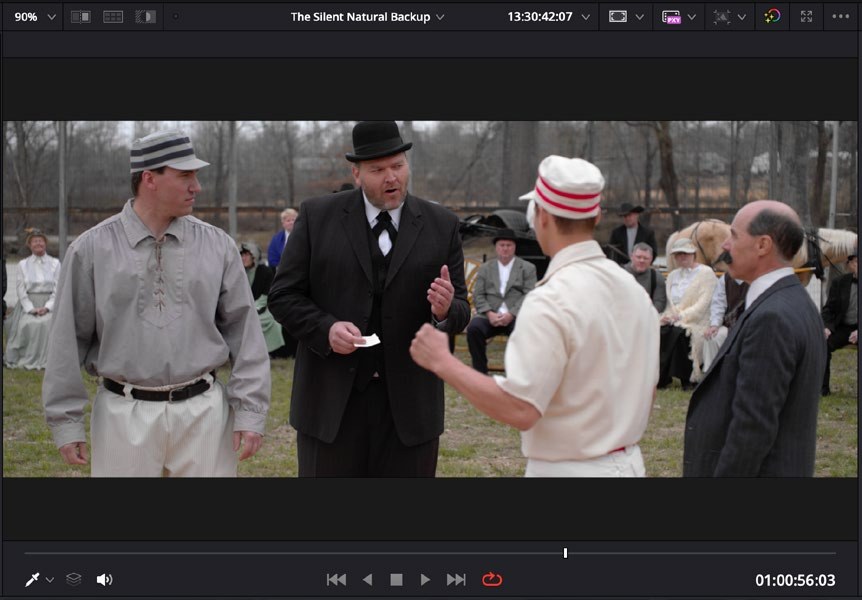Toggle the split screen view icon
862x600 pixels.
[x=113, y=17]
